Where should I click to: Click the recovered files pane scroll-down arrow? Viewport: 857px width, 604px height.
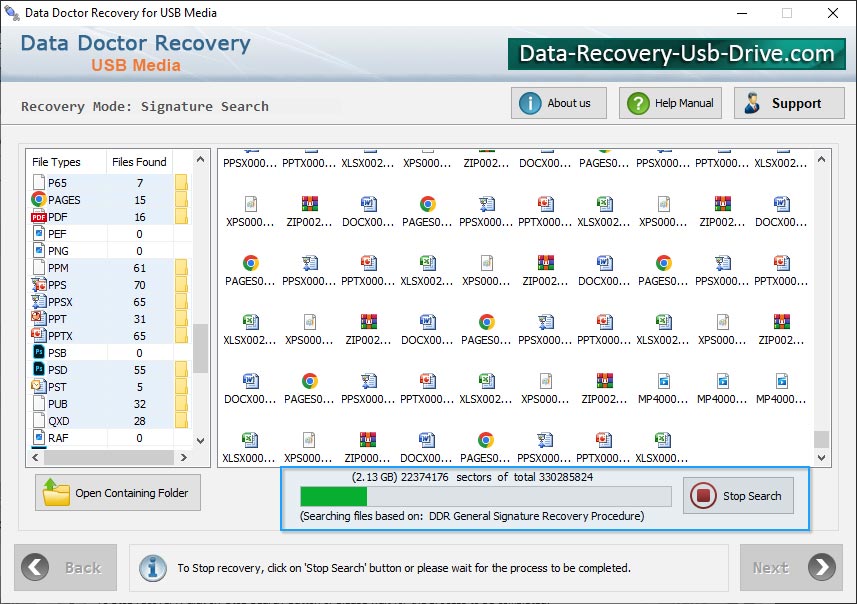pyautogui.click(x=821, y=458)
